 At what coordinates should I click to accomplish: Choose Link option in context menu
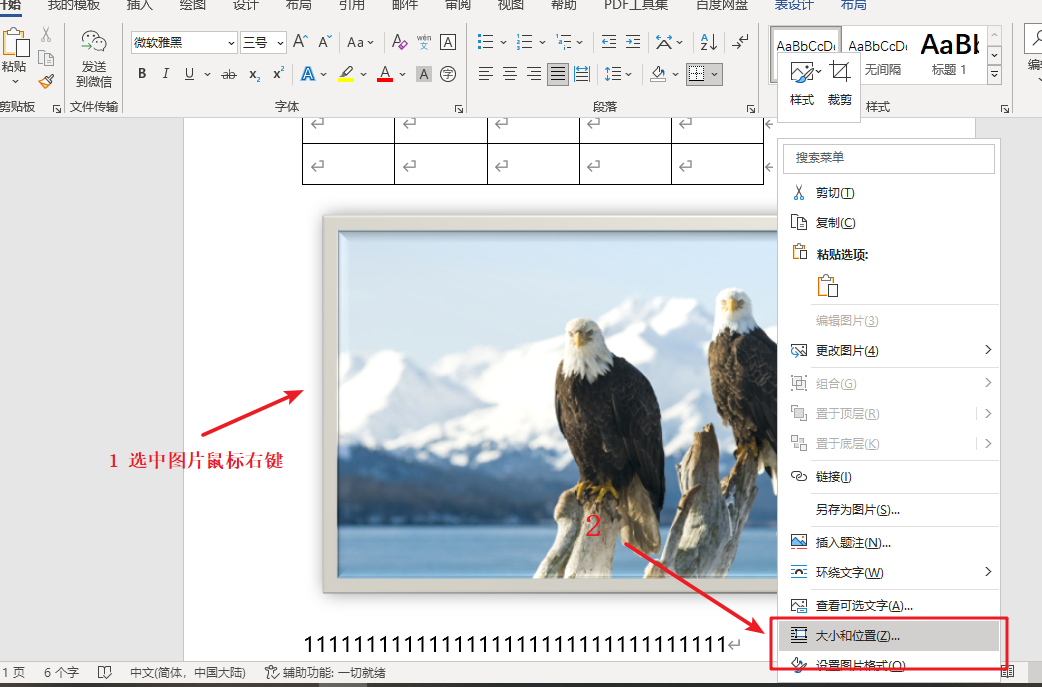point(889,476)
